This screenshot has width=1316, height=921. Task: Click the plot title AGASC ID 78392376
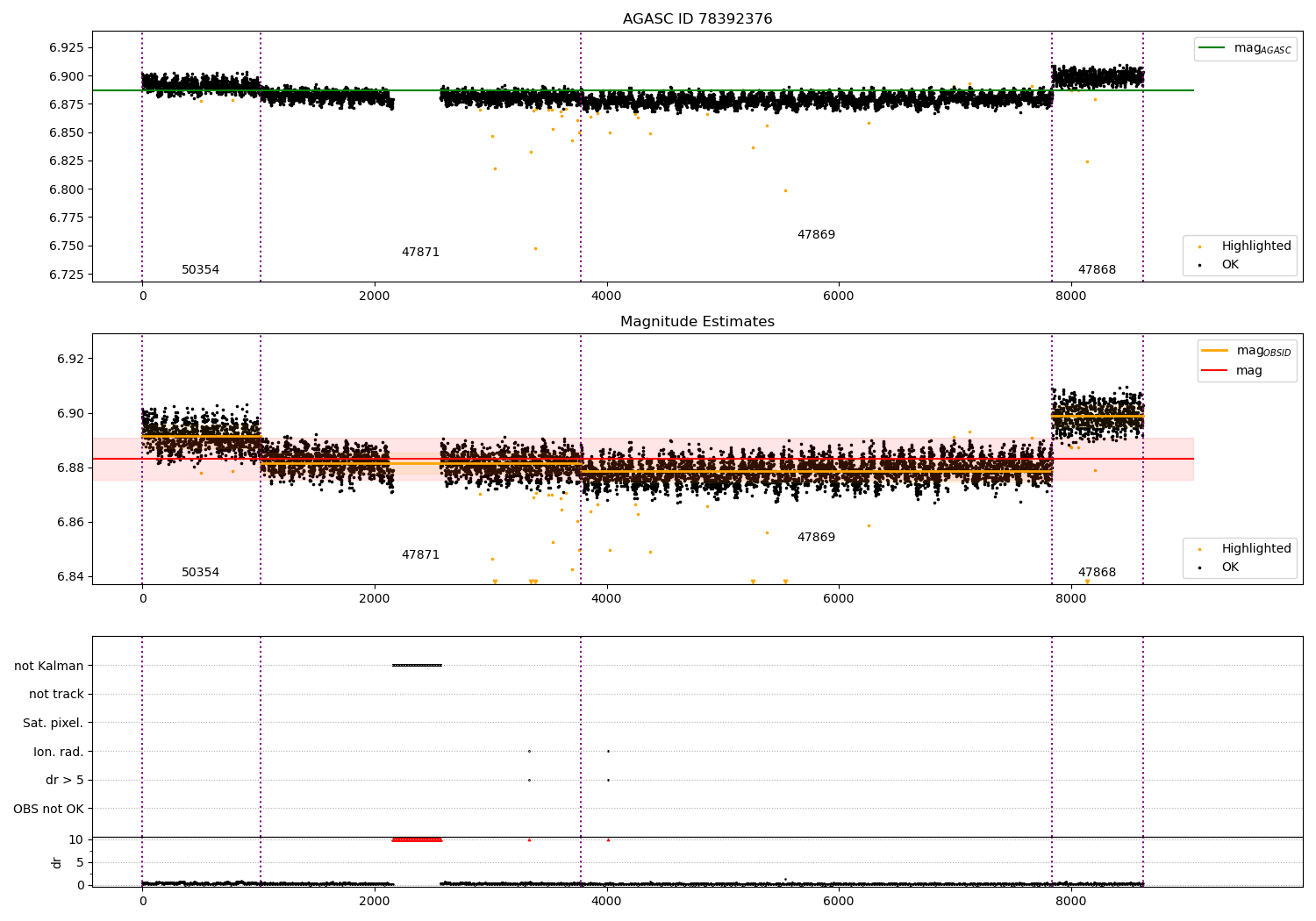pos(697,19)
